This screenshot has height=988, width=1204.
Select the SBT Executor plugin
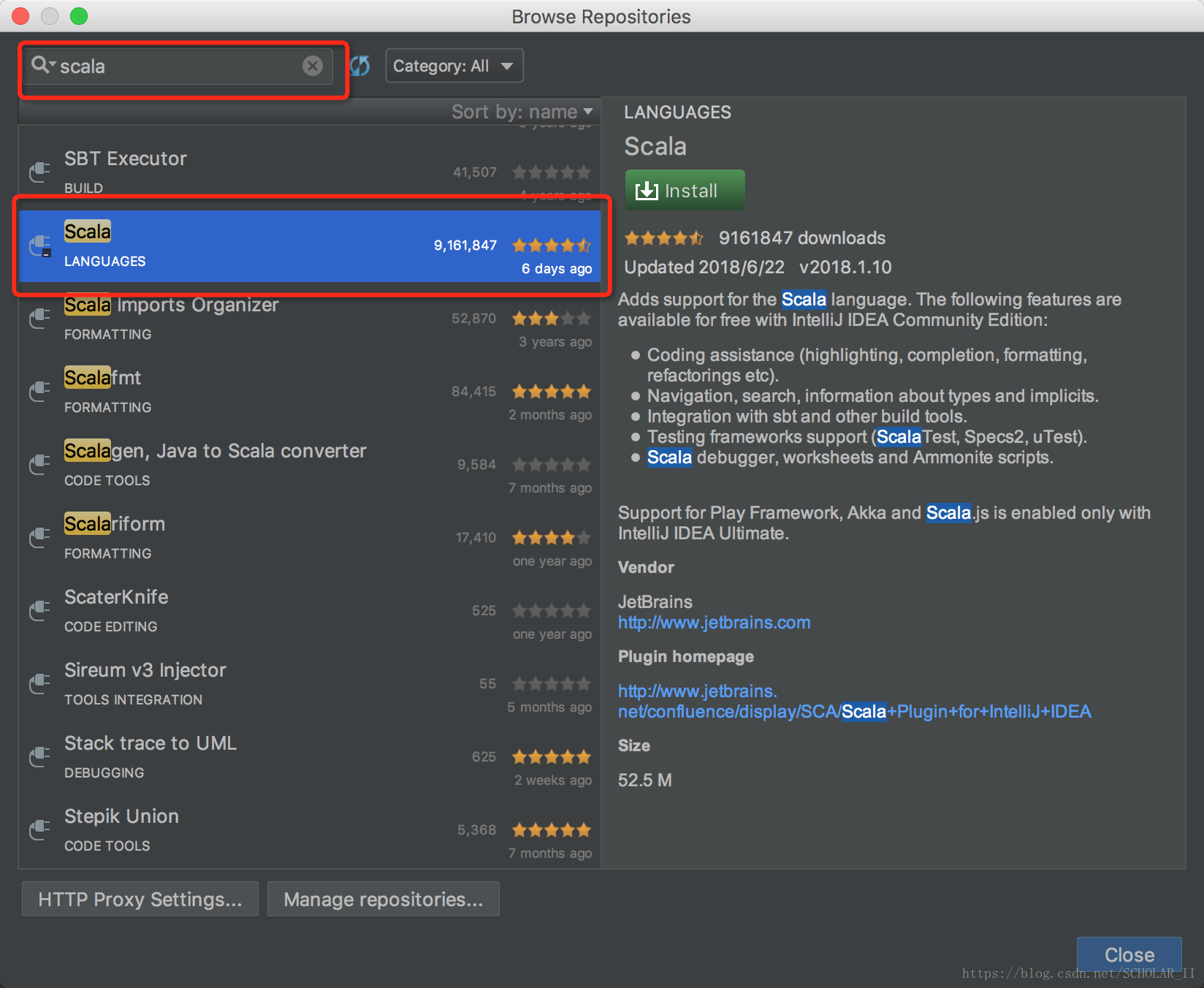tap(310, 172)
